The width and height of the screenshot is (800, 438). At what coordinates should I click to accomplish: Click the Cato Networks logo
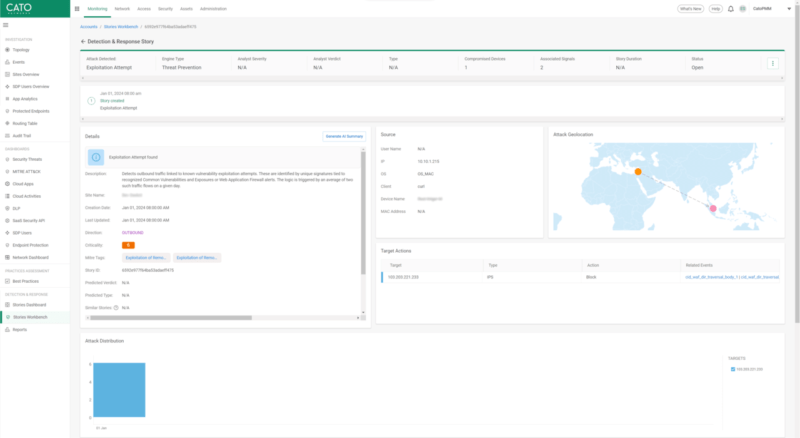pos(20,8)
